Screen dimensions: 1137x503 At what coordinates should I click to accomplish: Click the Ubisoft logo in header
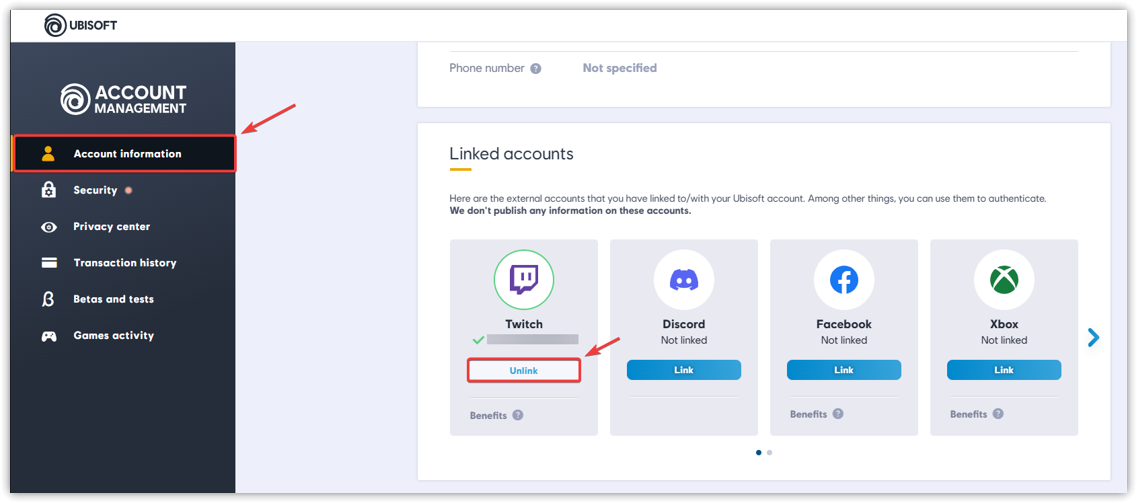[80, 25]
